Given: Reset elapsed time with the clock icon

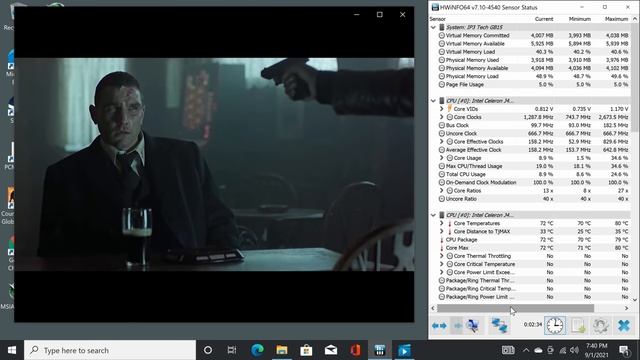Looking at the screenshot, I should point(555,326).
